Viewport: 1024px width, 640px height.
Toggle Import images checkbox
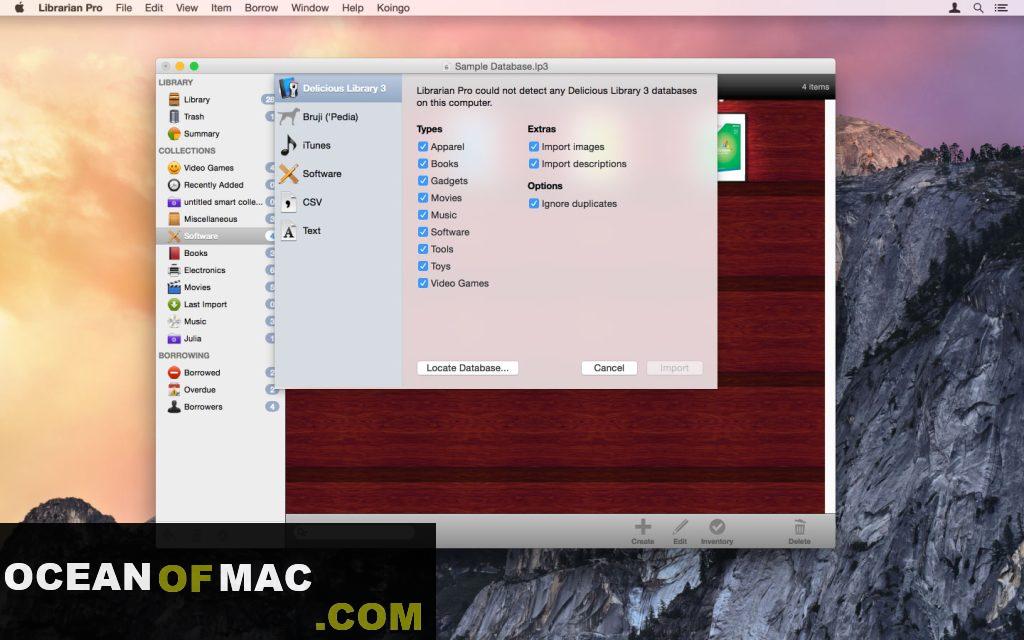click(534, 147)
